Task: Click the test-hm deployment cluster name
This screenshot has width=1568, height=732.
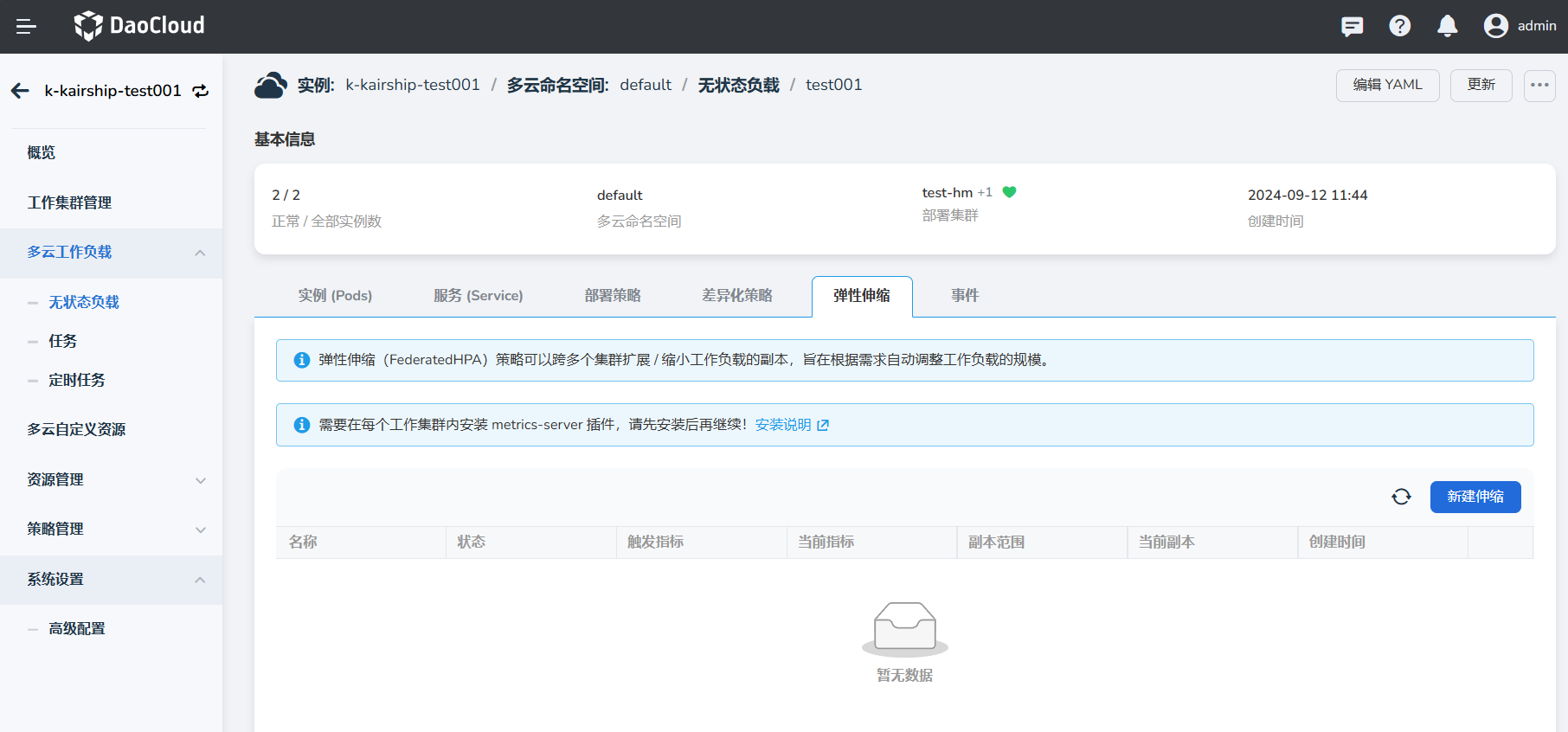Action: tap(948, 192)
